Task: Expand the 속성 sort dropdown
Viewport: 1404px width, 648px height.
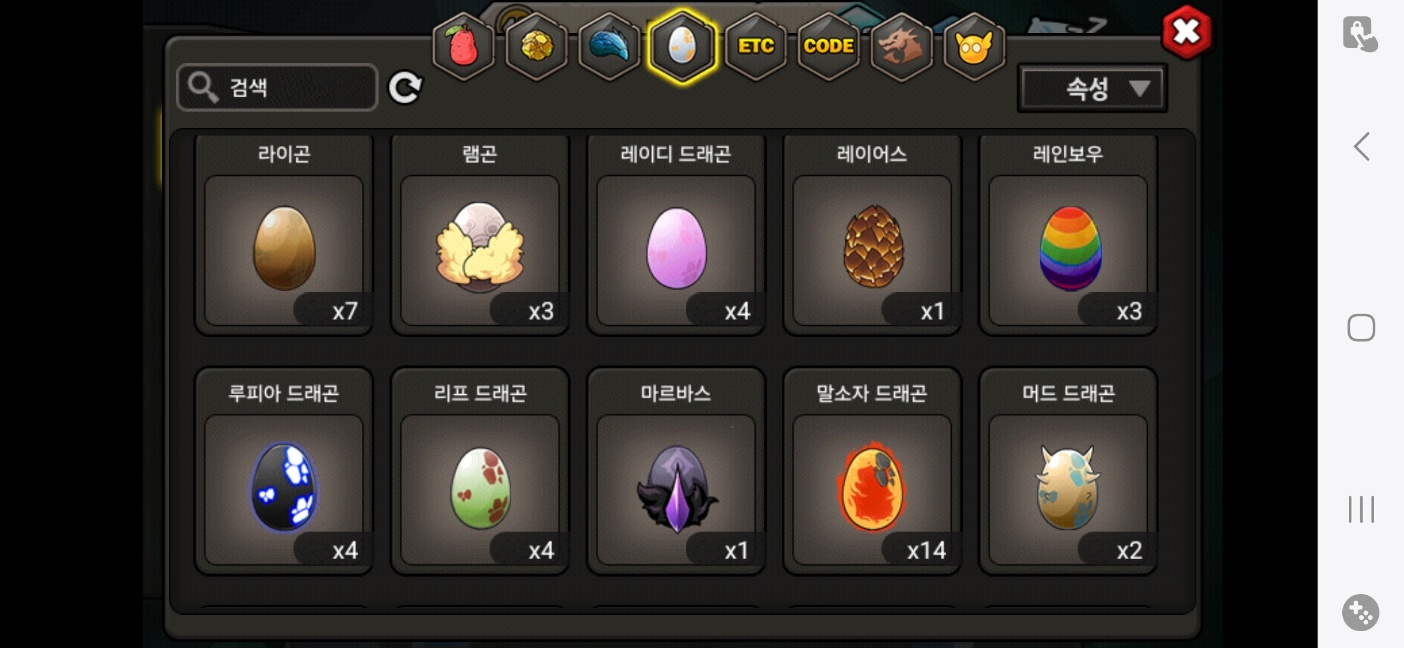Action: 1092,89
